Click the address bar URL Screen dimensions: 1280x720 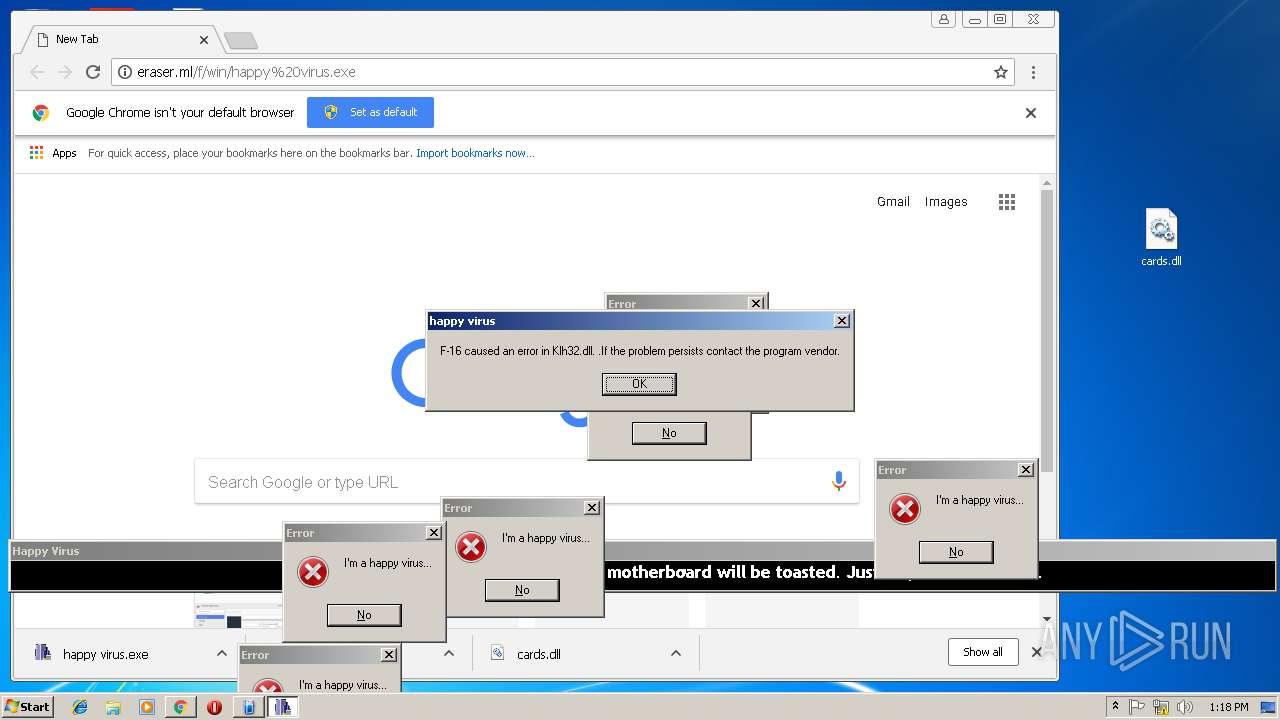point(246,72)
